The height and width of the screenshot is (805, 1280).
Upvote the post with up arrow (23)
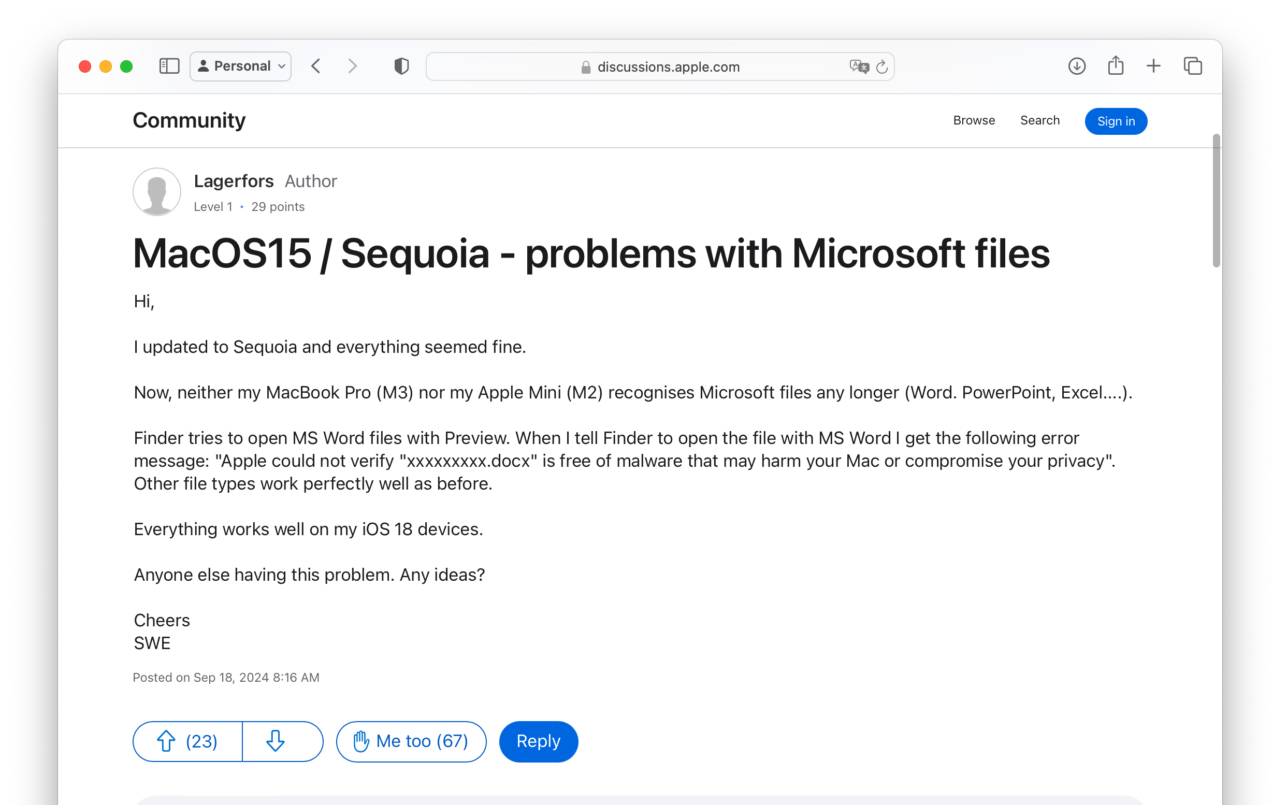coord(188,741)
